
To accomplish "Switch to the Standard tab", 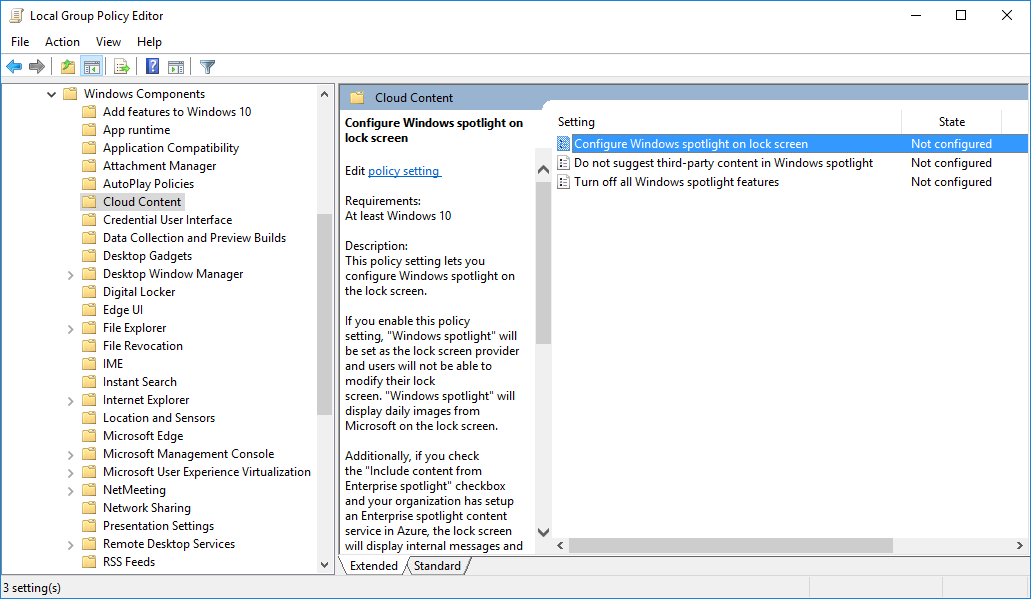I will click(437, 565).
